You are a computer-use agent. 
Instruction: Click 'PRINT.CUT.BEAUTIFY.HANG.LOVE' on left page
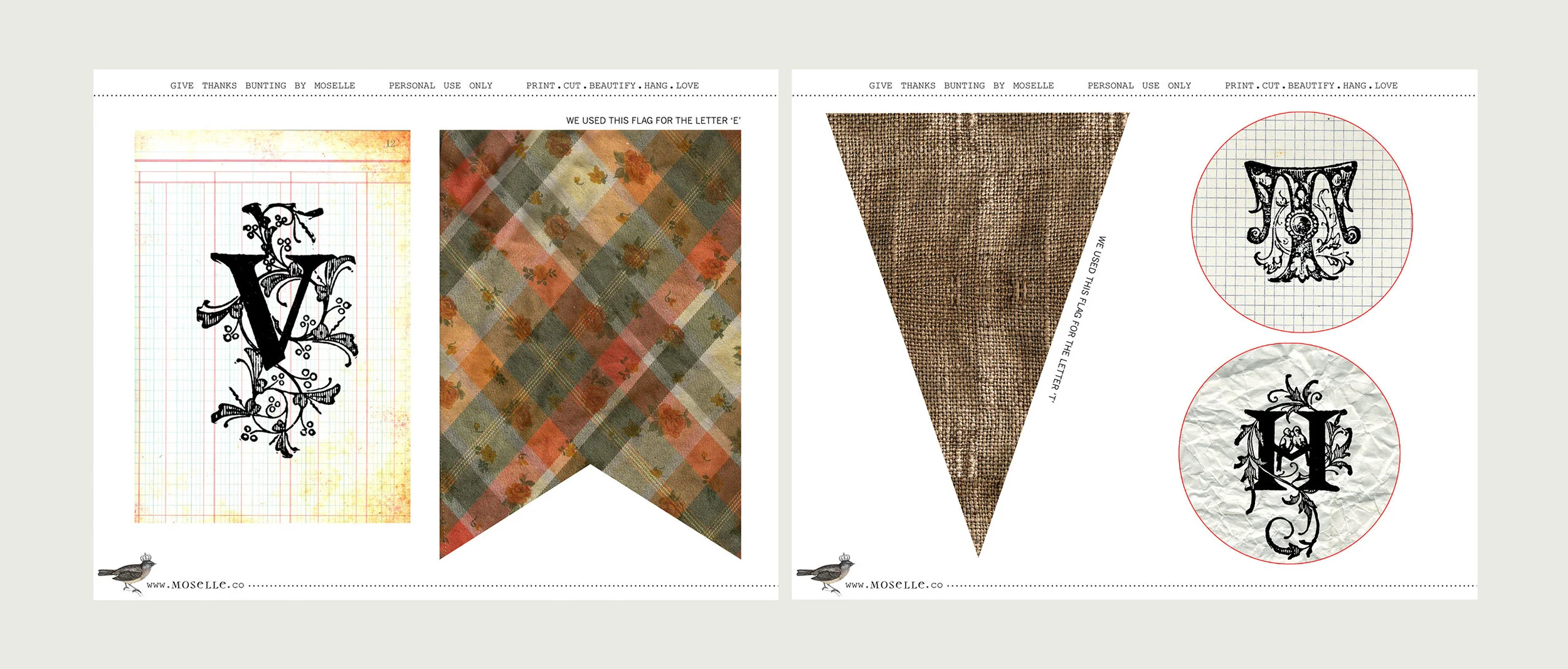(612, 85)
